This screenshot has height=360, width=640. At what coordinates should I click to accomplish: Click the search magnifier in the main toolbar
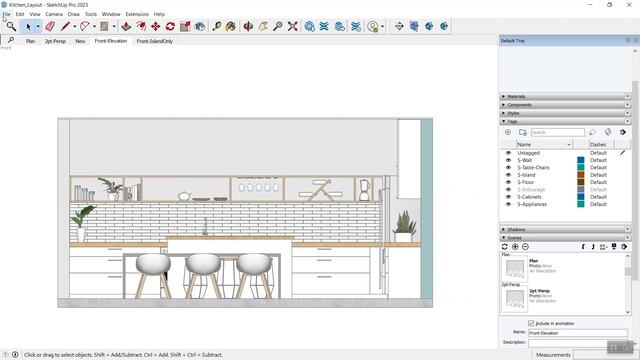[11, 27]
